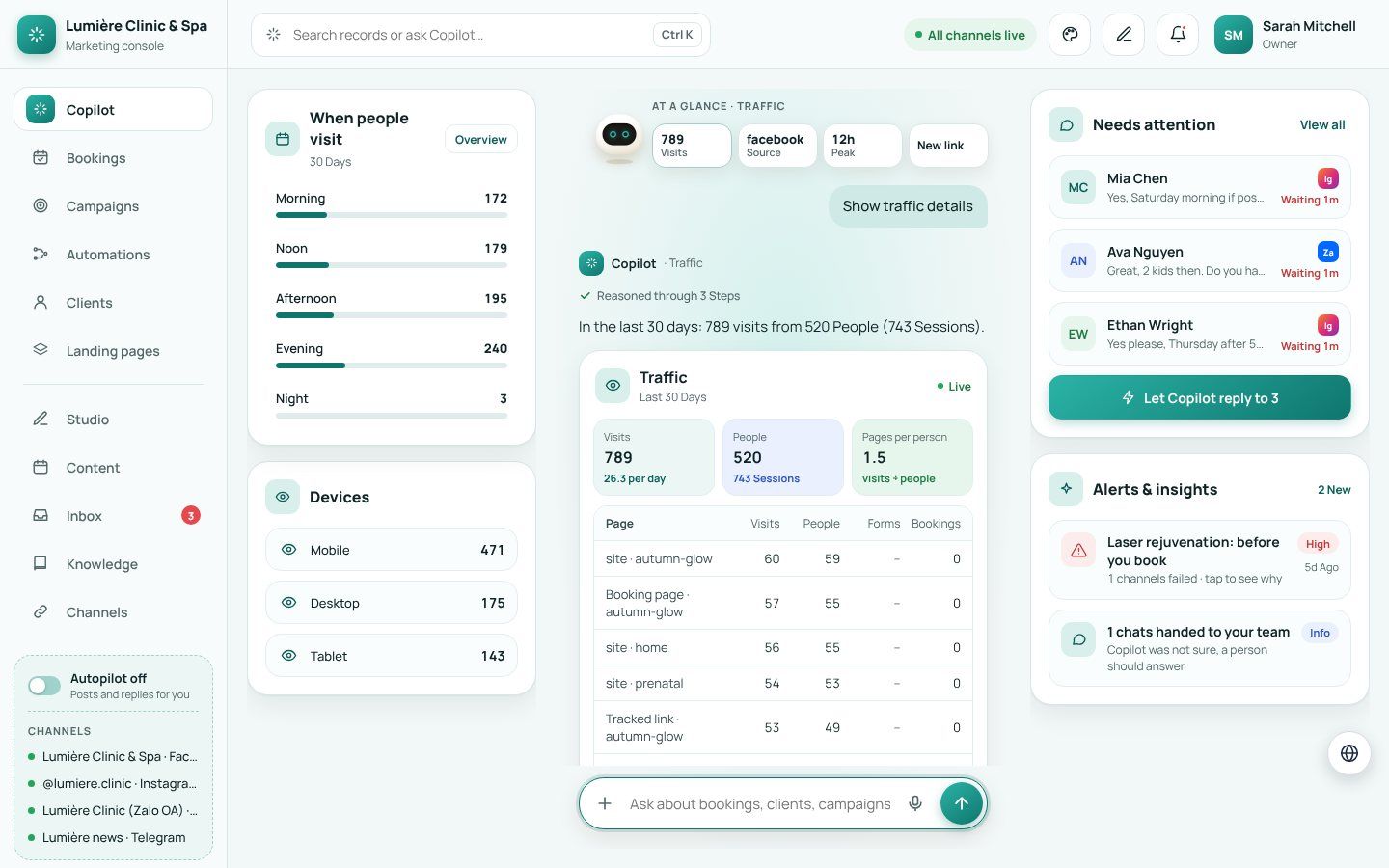Open the theme palette icon
Viewport: 1389px width, 868px height.
(x=1070, y=35)
